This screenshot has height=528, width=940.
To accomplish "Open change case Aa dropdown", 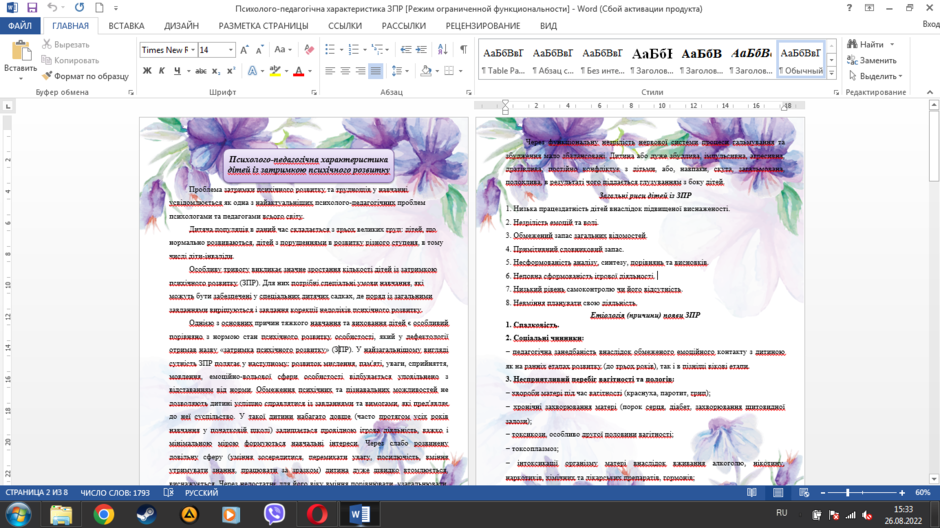I will pos(283,50).
